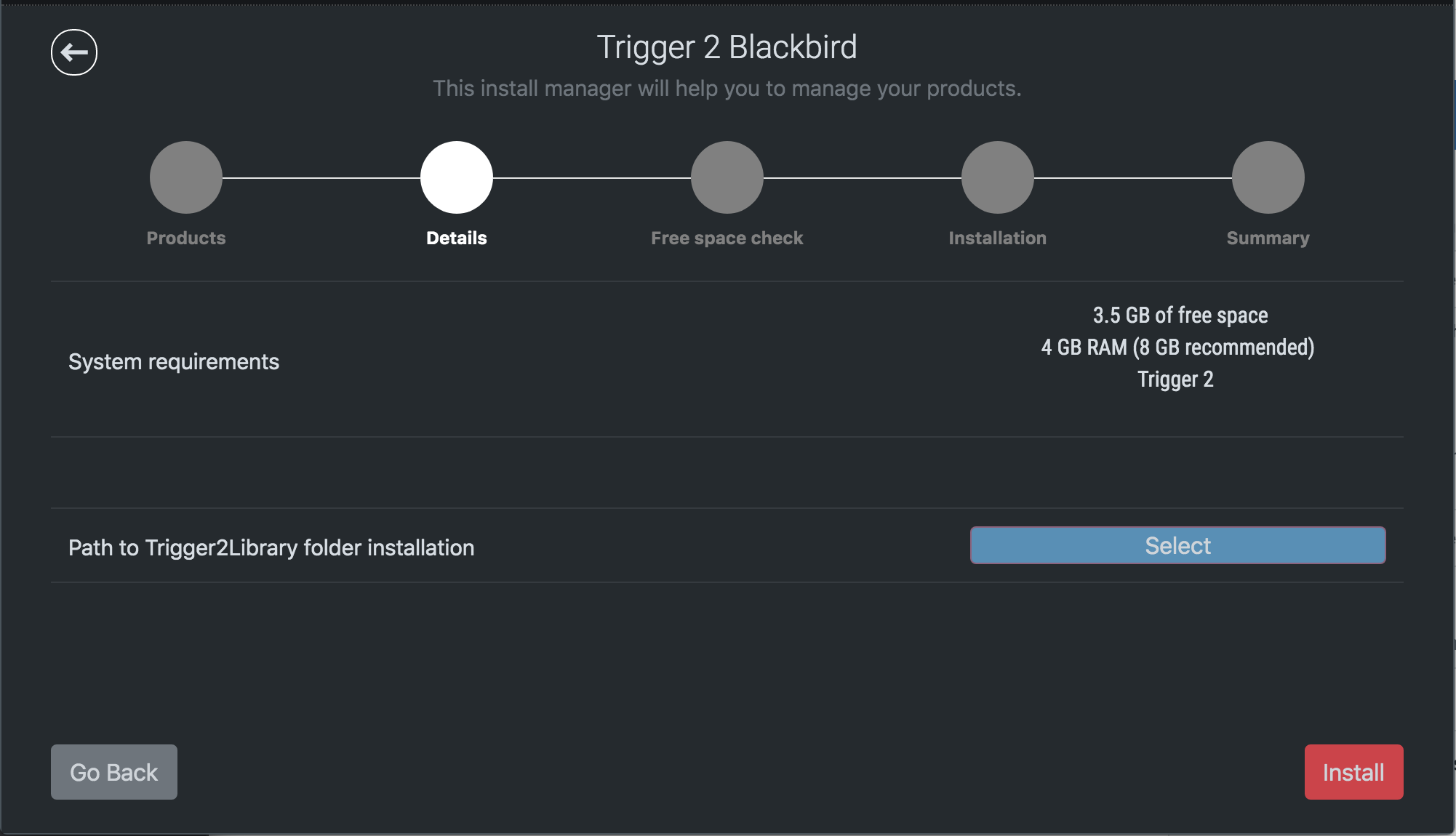Click the 4 GB RAM requirement text

(x=1178, y=347)
